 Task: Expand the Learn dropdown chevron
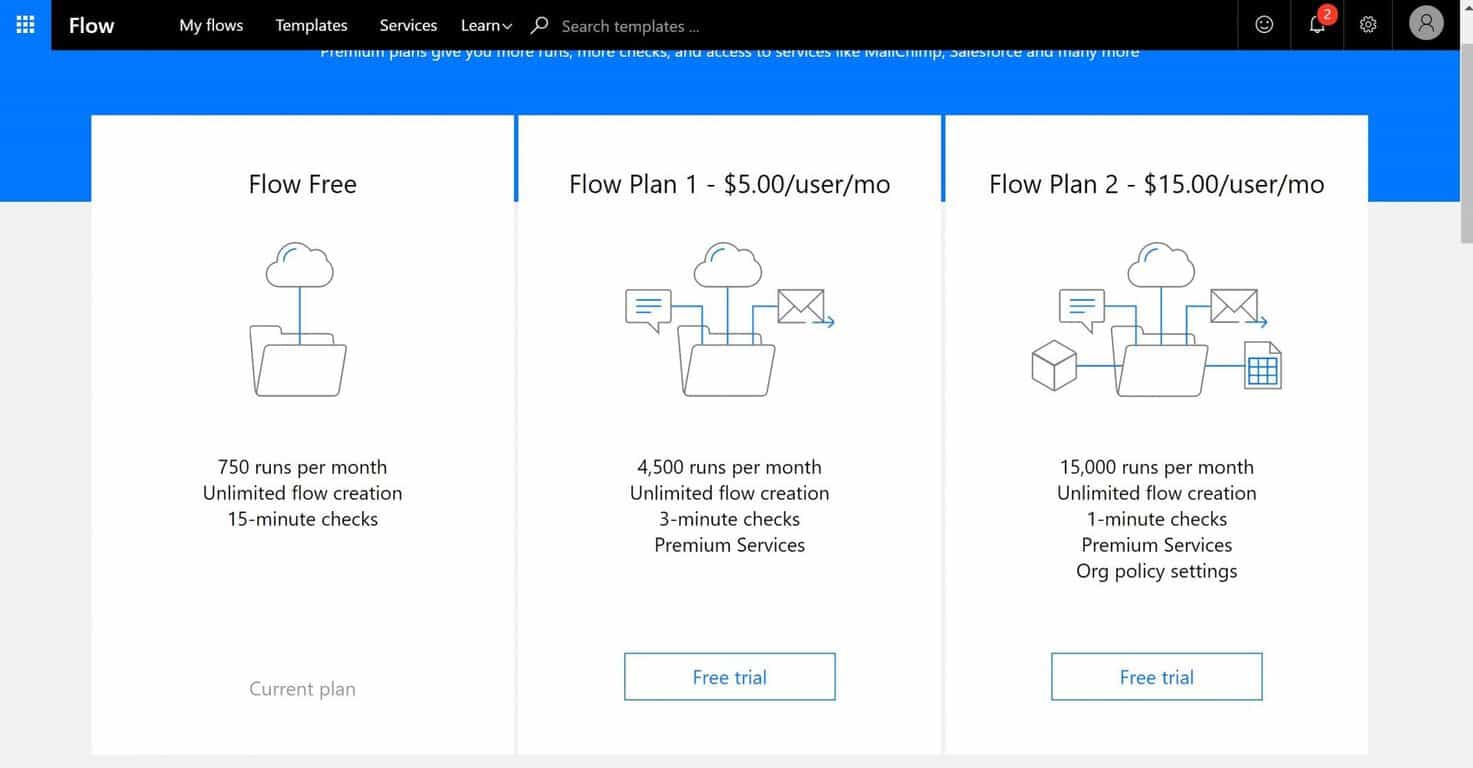pos(506,26)
